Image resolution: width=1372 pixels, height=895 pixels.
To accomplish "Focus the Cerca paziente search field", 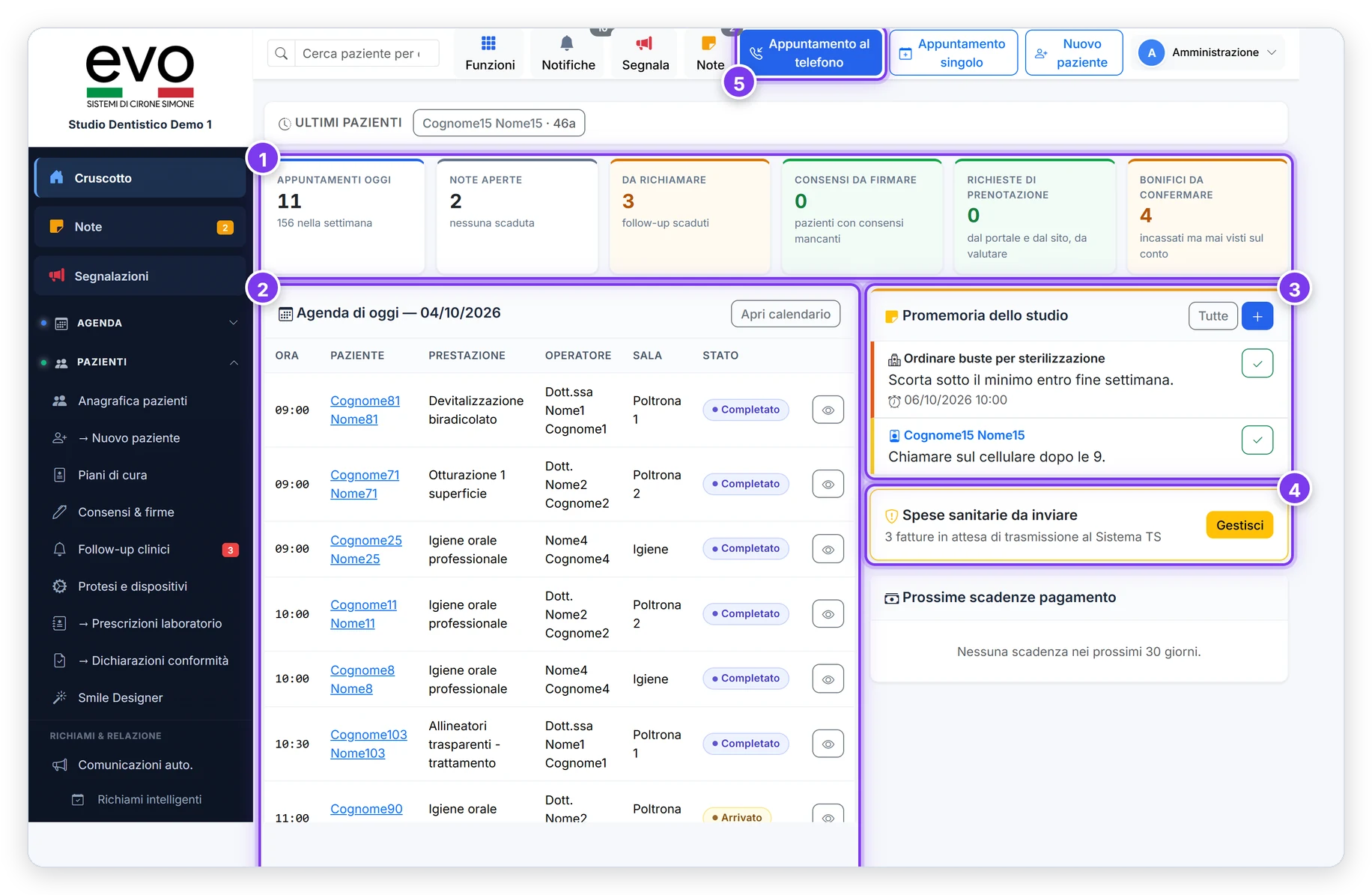I will point(367,53).
